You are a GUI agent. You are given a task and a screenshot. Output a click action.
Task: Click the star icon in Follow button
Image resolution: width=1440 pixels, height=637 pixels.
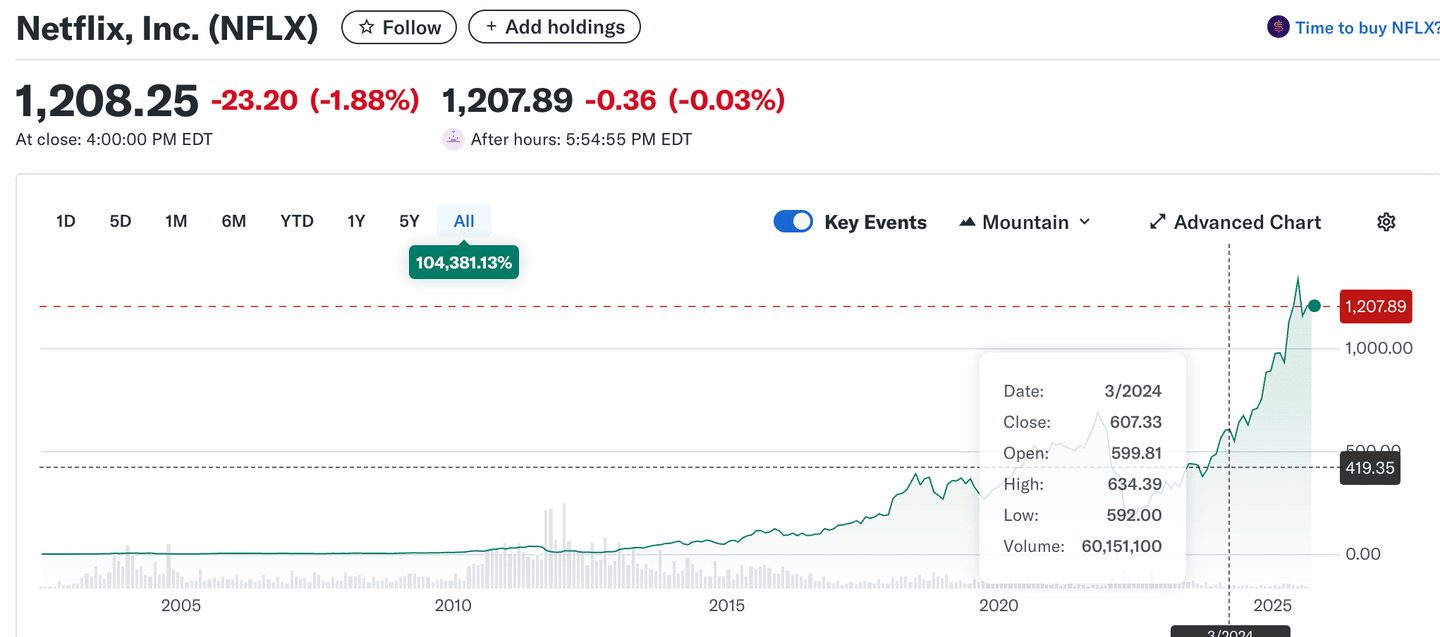(367, 28)
